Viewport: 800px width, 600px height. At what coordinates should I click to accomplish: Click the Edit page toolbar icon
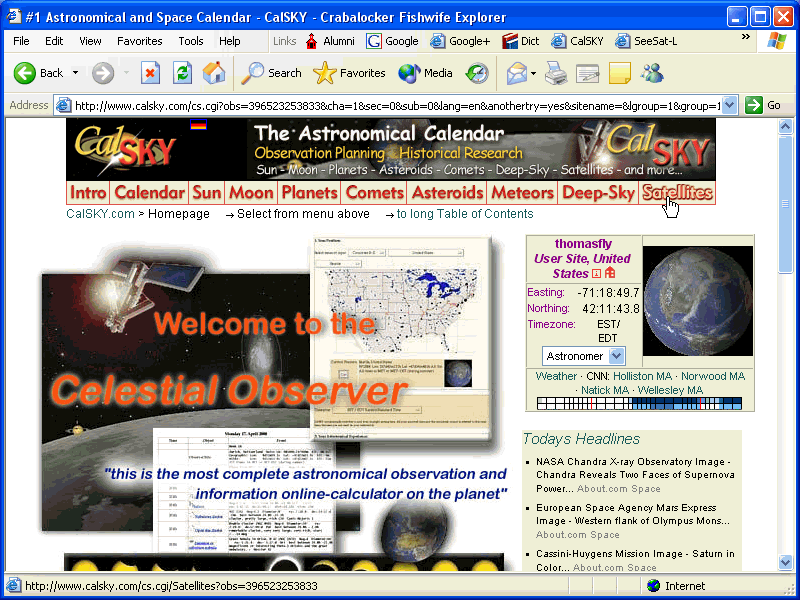587,73
